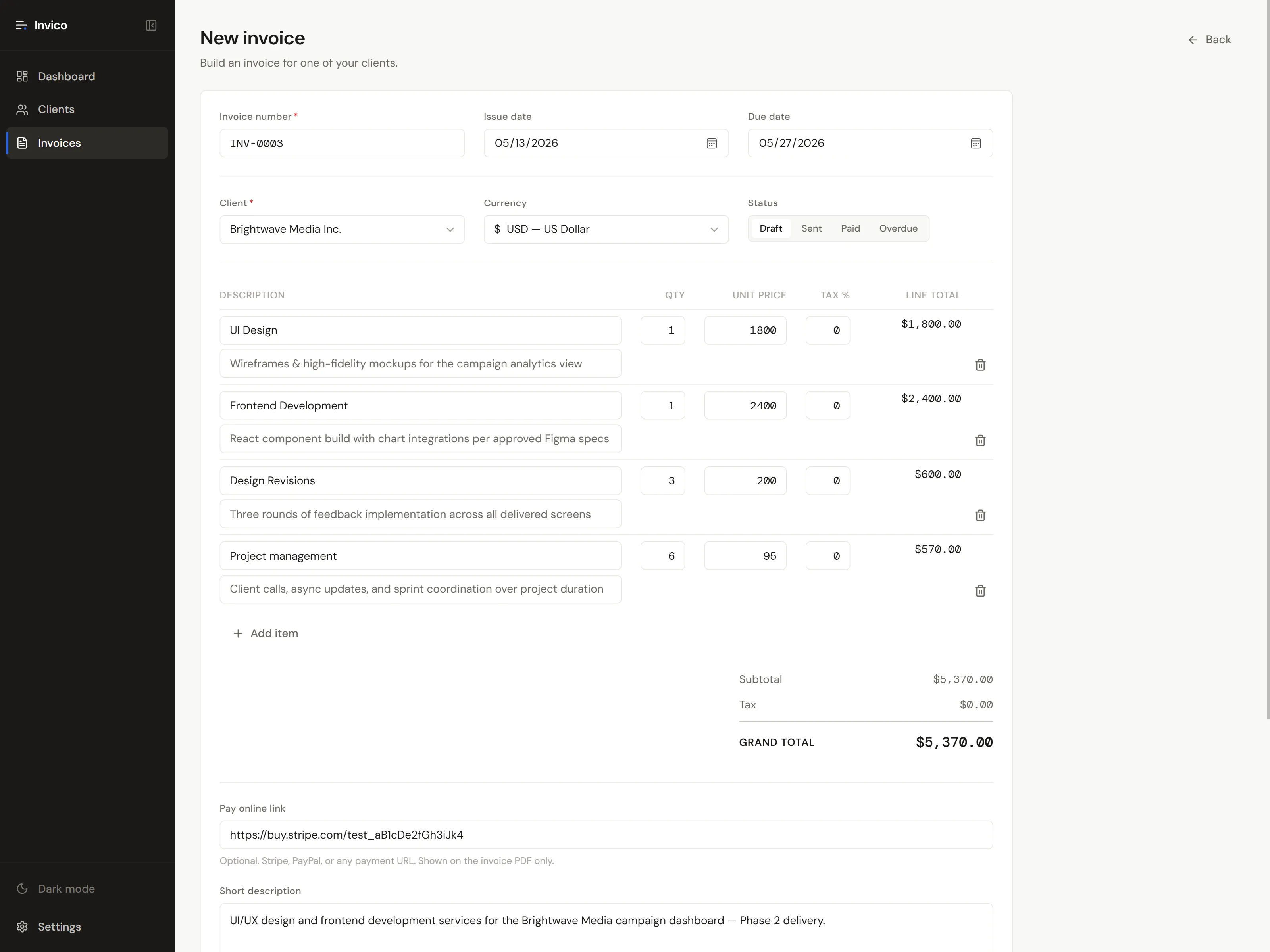The width and height of the screenshot is (1270, 952).
Task: Edit the React component details field
Action: [x=420, y=439]
